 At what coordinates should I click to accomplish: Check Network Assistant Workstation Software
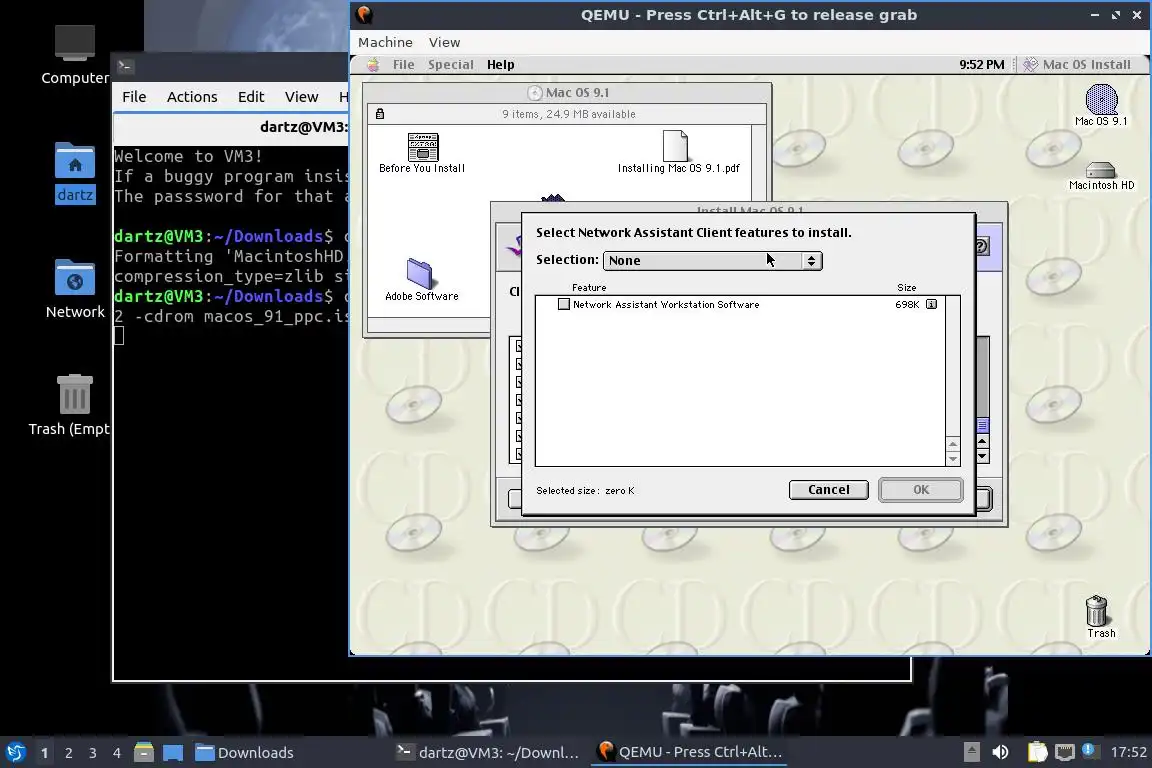coord(564,304)
